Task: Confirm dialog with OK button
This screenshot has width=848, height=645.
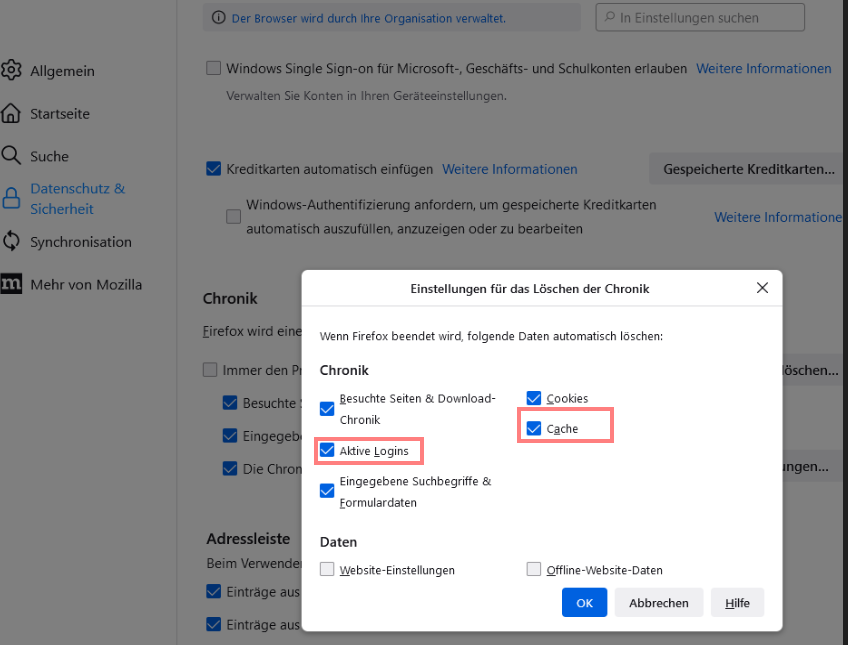Action: tap(584, 603)
